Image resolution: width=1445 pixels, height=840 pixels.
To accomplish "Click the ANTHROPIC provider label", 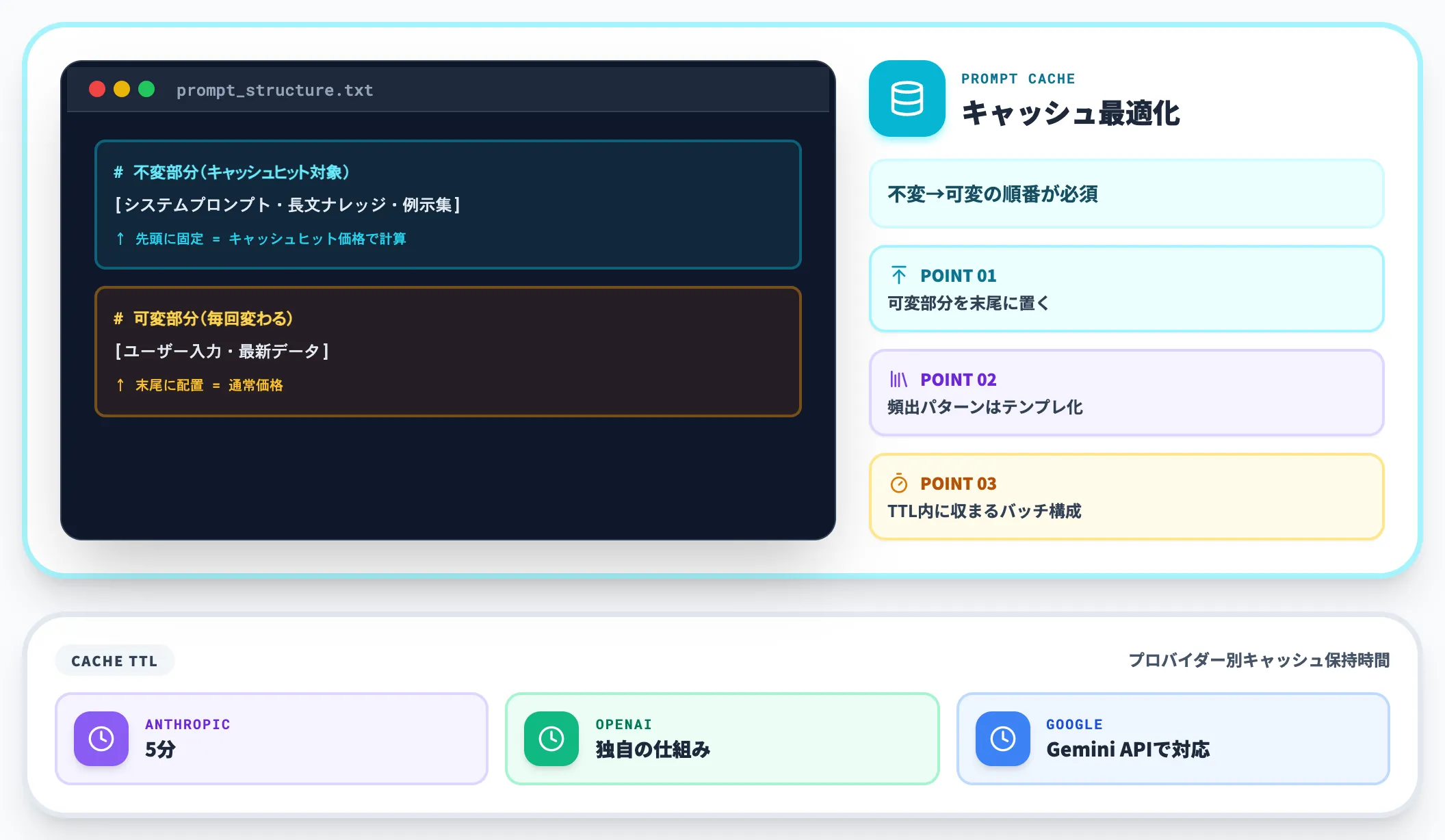I will pyautogui.click(x=187, y=724).
